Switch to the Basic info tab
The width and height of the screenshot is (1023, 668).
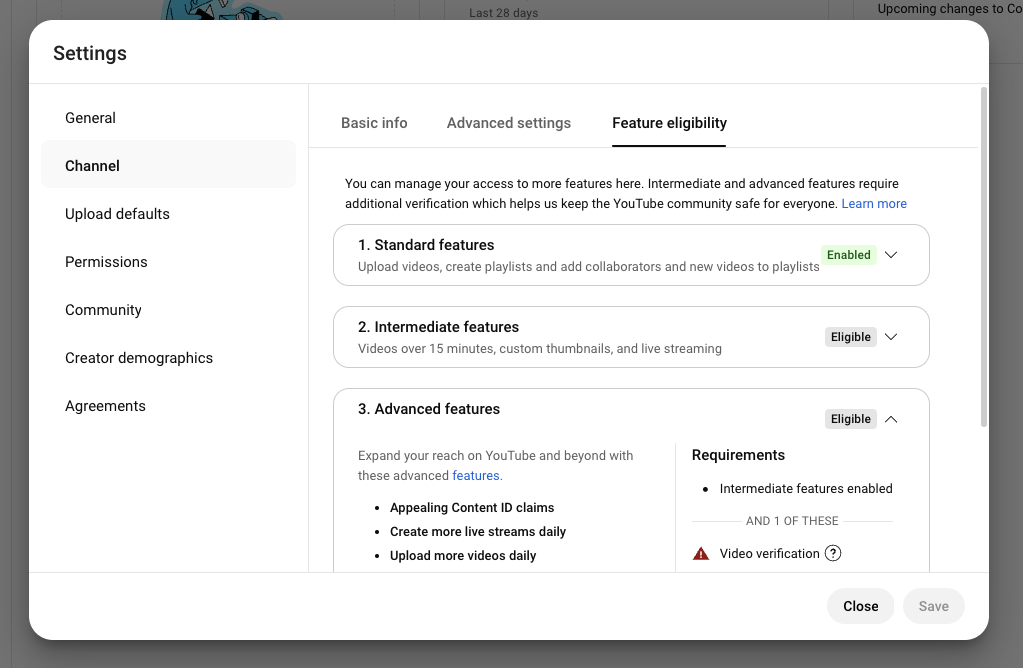[x=374, y=123]
